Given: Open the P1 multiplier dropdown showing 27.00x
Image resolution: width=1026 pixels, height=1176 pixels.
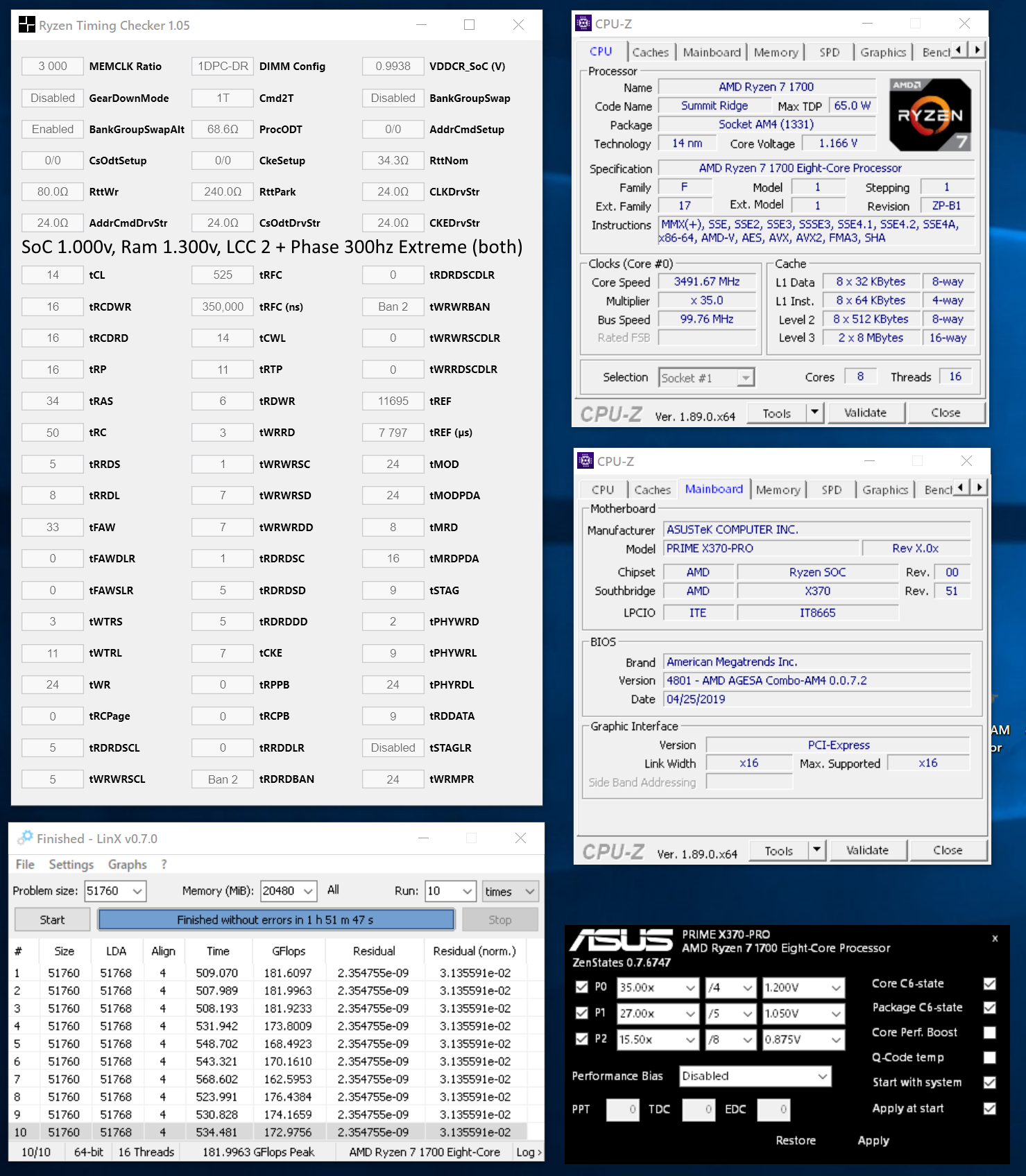Looking at the screenshot, I should click(658, 1014).
